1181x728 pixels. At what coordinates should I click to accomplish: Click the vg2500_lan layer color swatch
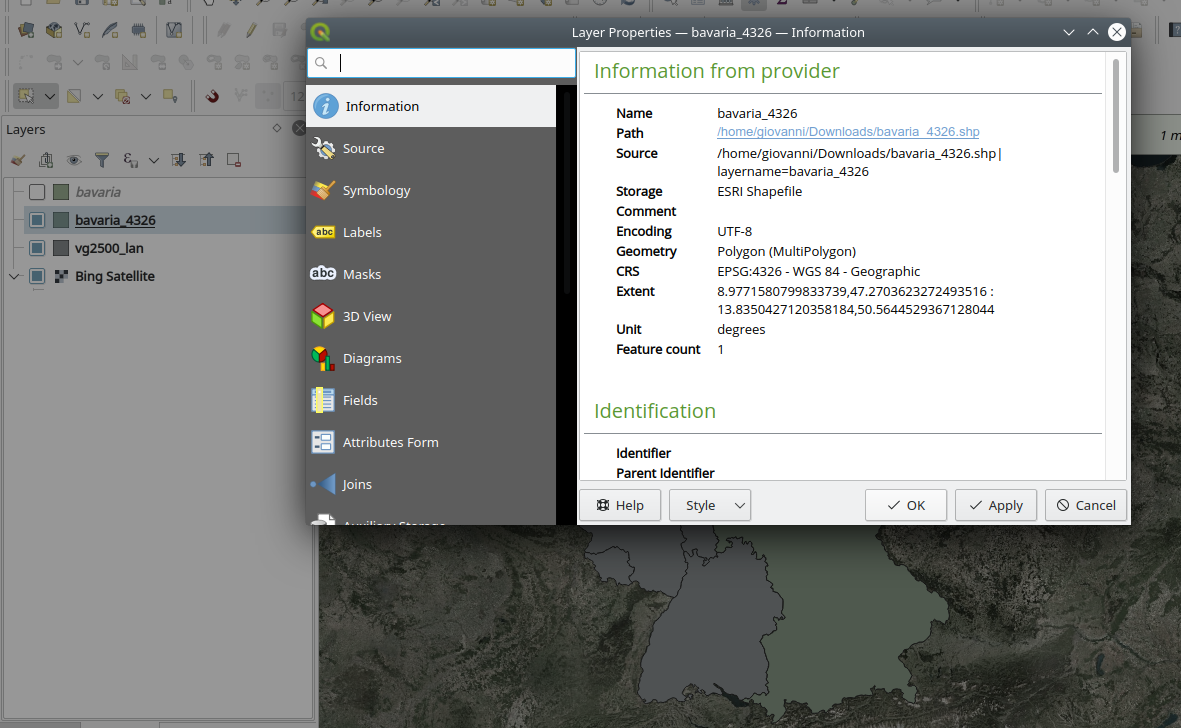pyautogui.click(x=61, y=248)
